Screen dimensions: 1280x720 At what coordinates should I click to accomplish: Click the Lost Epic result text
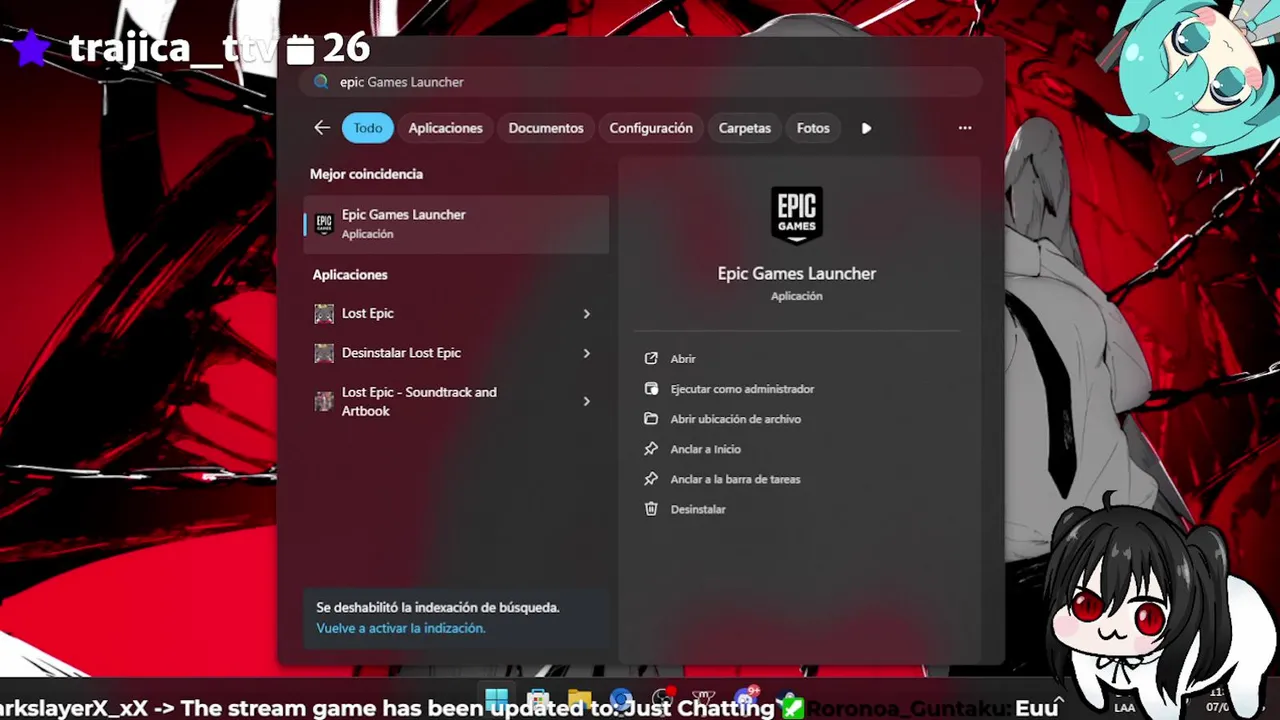[x=368, y=313]
